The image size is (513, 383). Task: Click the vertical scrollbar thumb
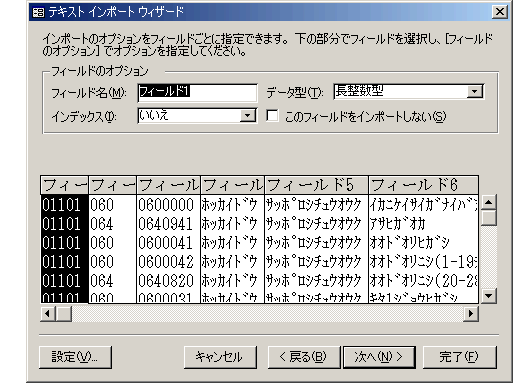pos(488,218)
